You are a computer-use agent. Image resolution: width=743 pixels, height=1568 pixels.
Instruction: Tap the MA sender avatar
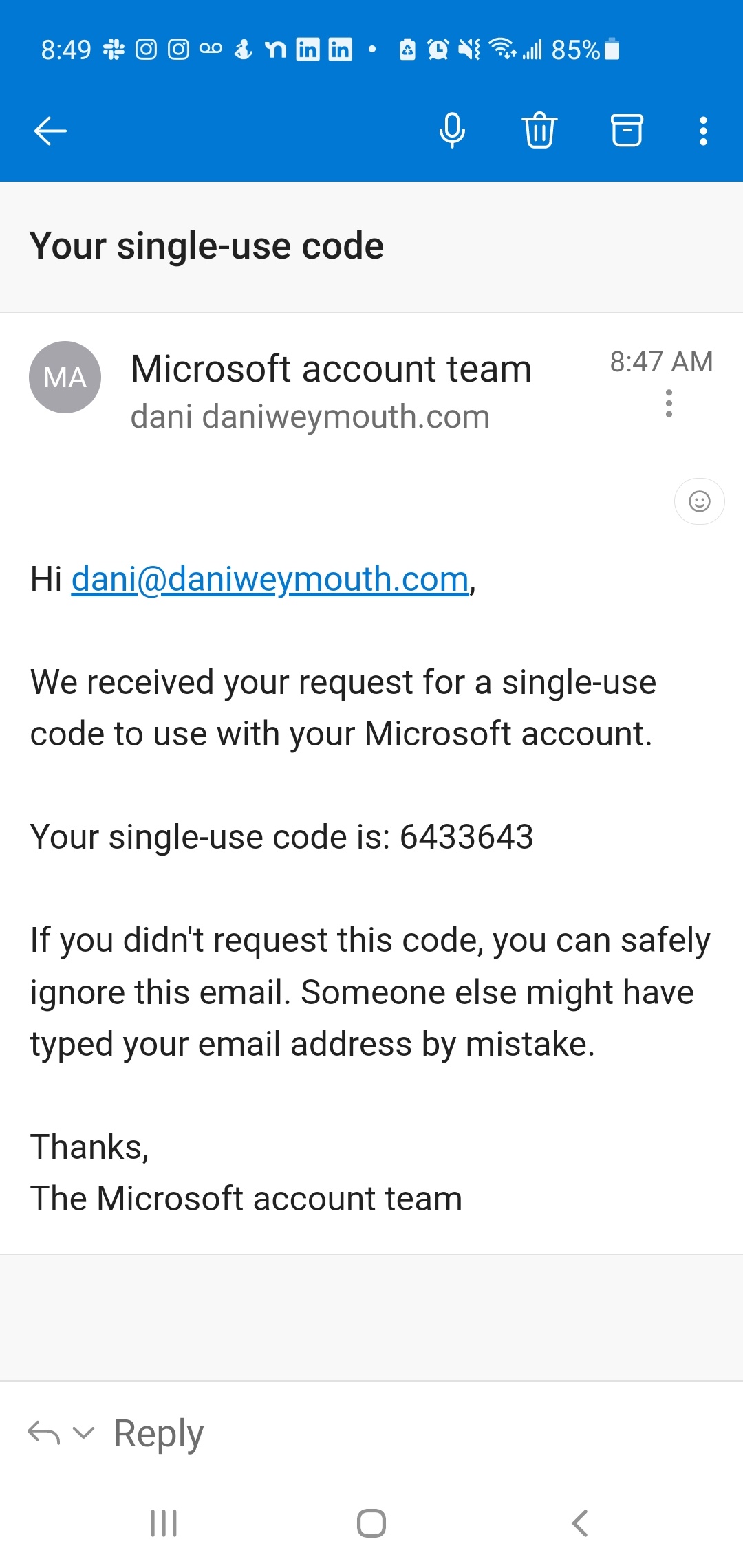click(x=65, y=377)
